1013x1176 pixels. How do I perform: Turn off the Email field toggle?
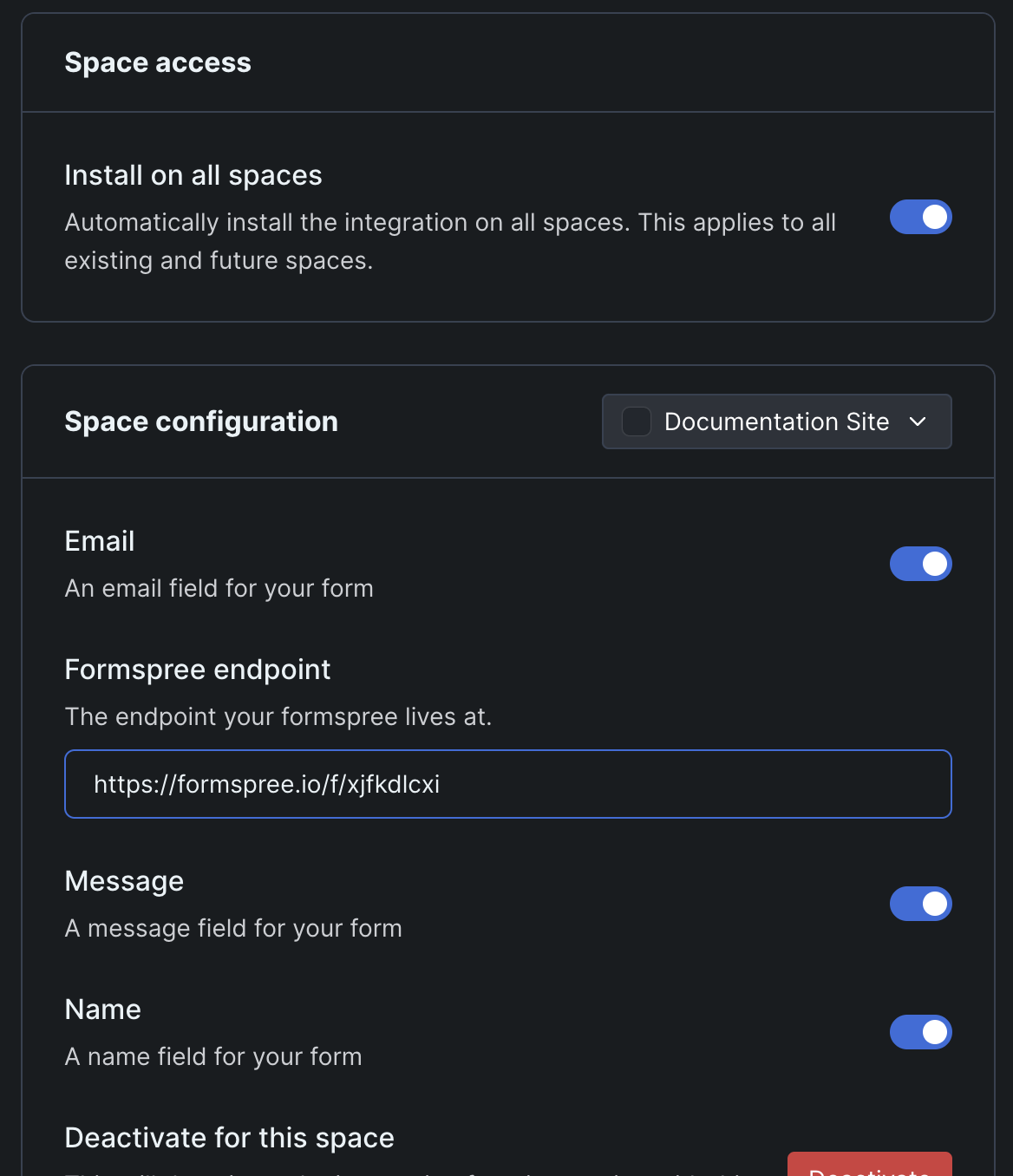(920, 563)
